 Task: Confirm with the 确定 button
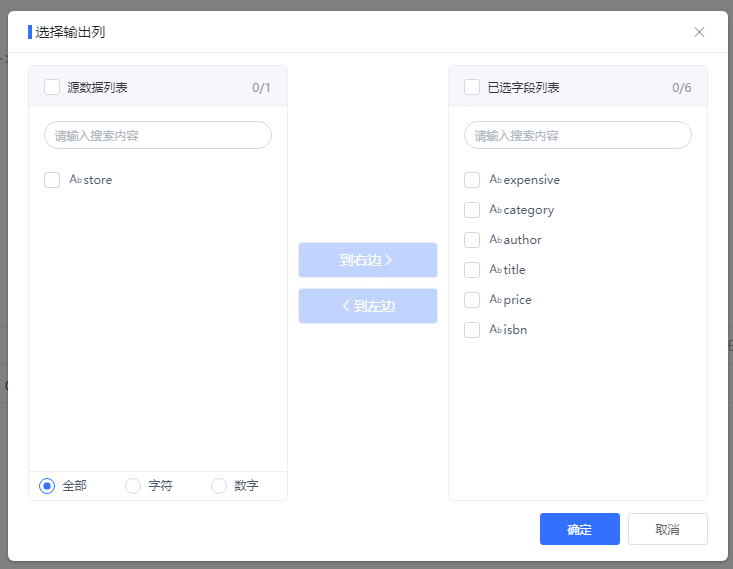(580, 529)
